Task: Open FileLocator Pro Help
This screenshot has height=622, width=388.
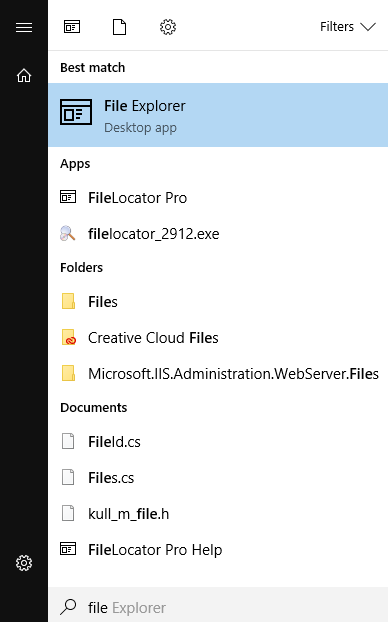Action: 218,550
